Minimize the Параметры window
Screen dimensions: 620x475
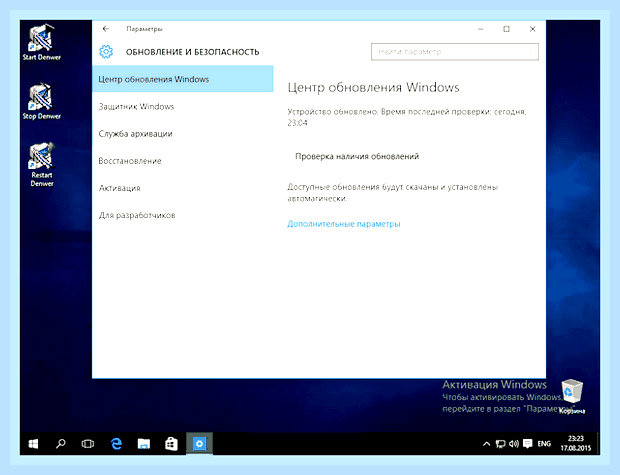click(480, 29)
